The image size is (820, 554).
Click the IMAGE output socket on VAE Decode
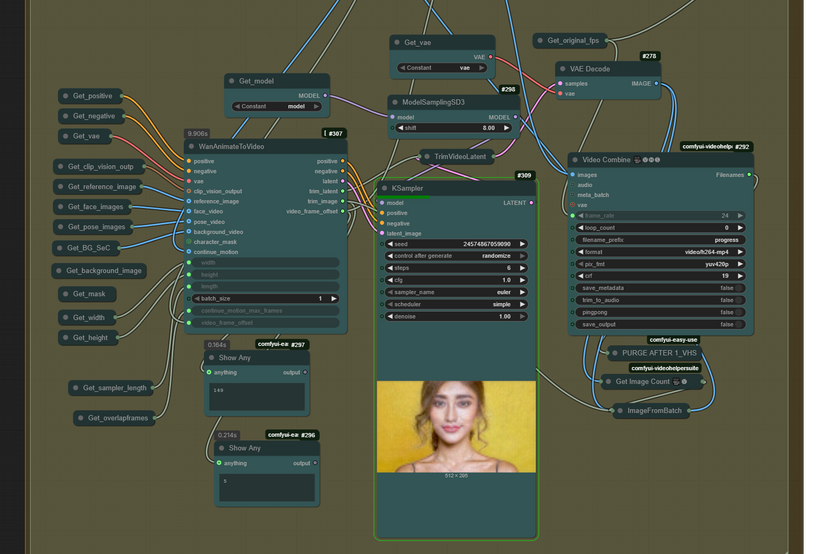(x=657, y=84)
